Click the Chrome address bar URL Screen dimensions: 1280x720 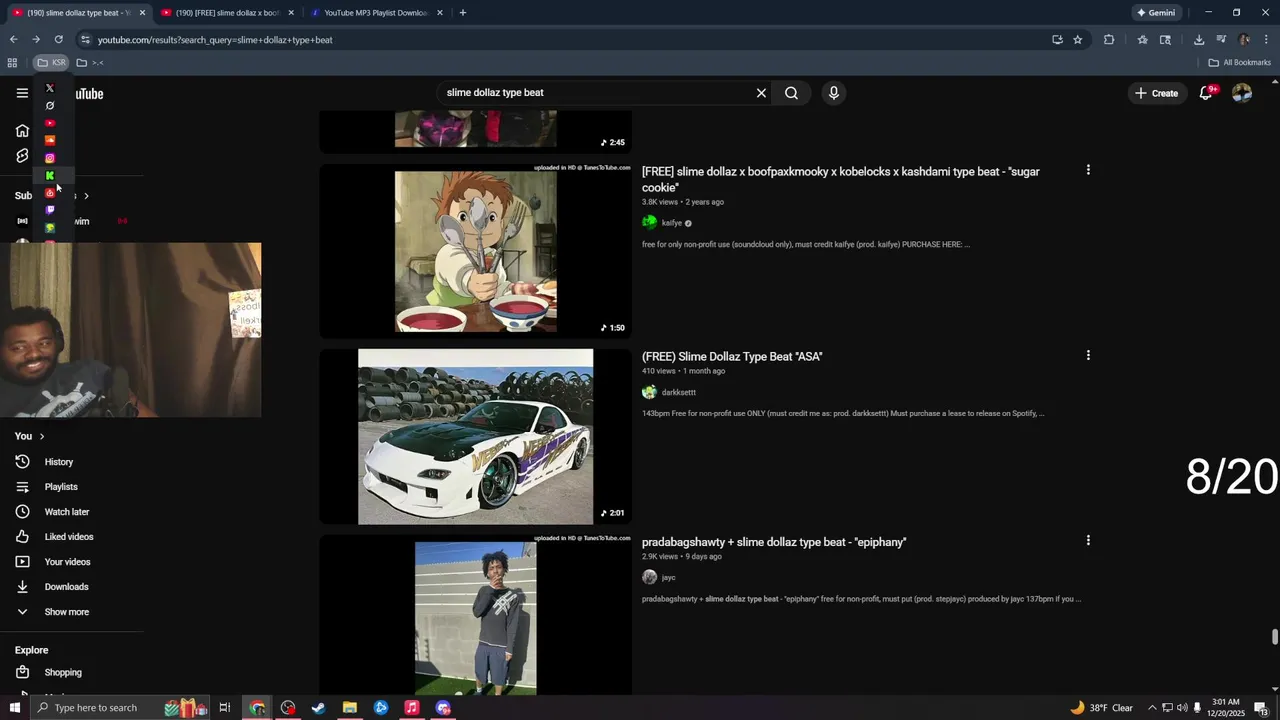click(215, 40)
